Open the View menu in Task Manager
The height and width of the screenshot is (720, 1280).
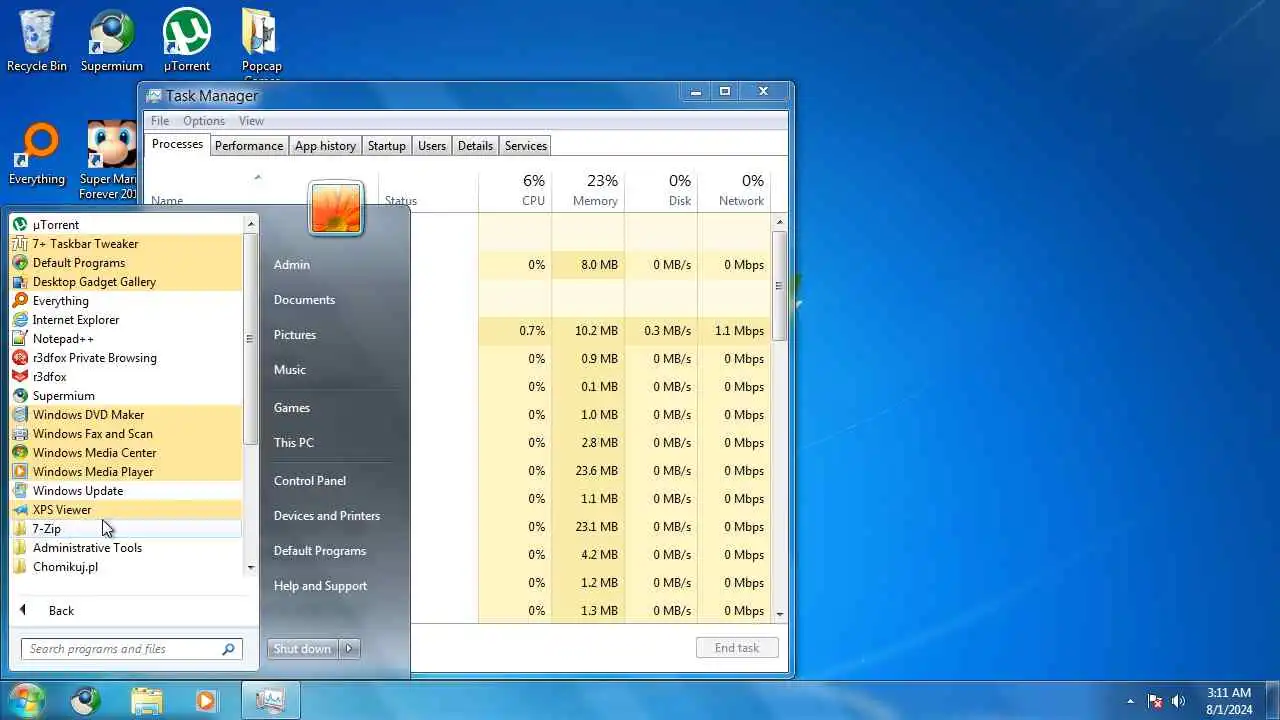coord(251,121)
